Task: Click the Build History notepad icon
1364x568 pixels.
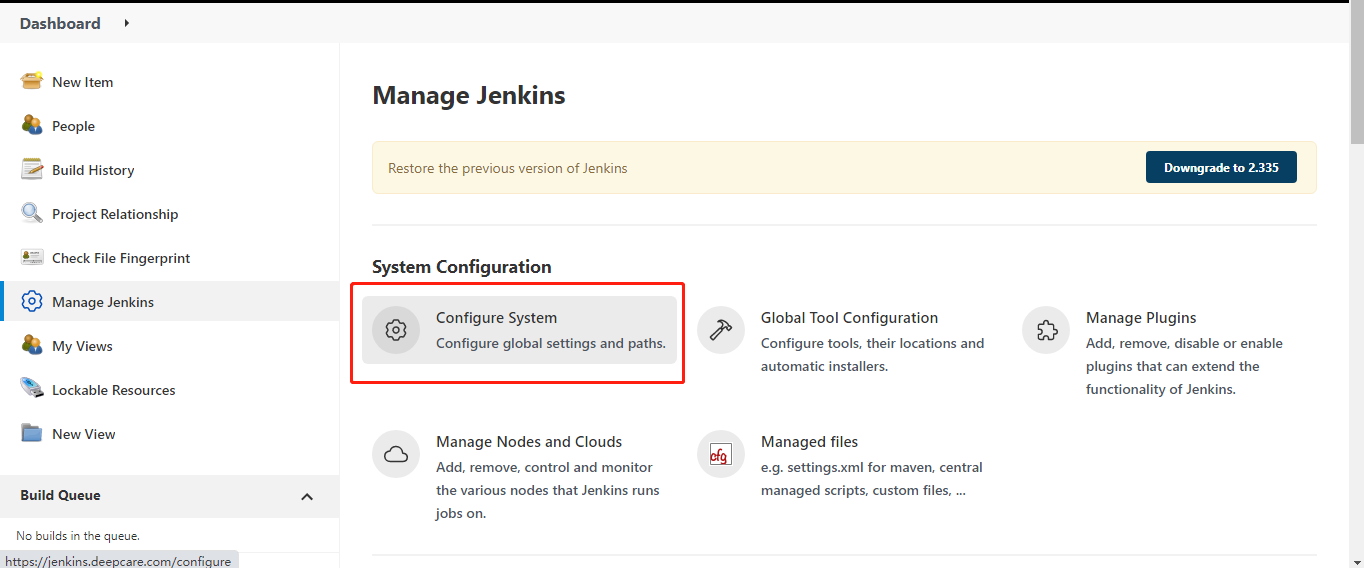Action: pos(32,169)
